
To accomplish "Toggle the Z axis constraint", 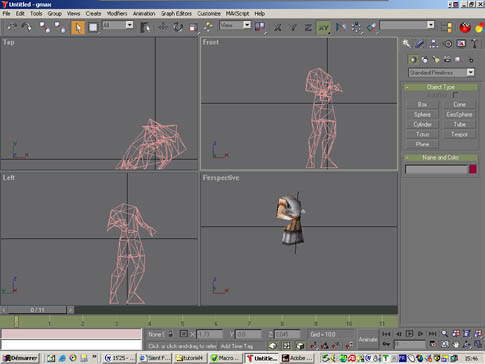I will coord(308,27).
